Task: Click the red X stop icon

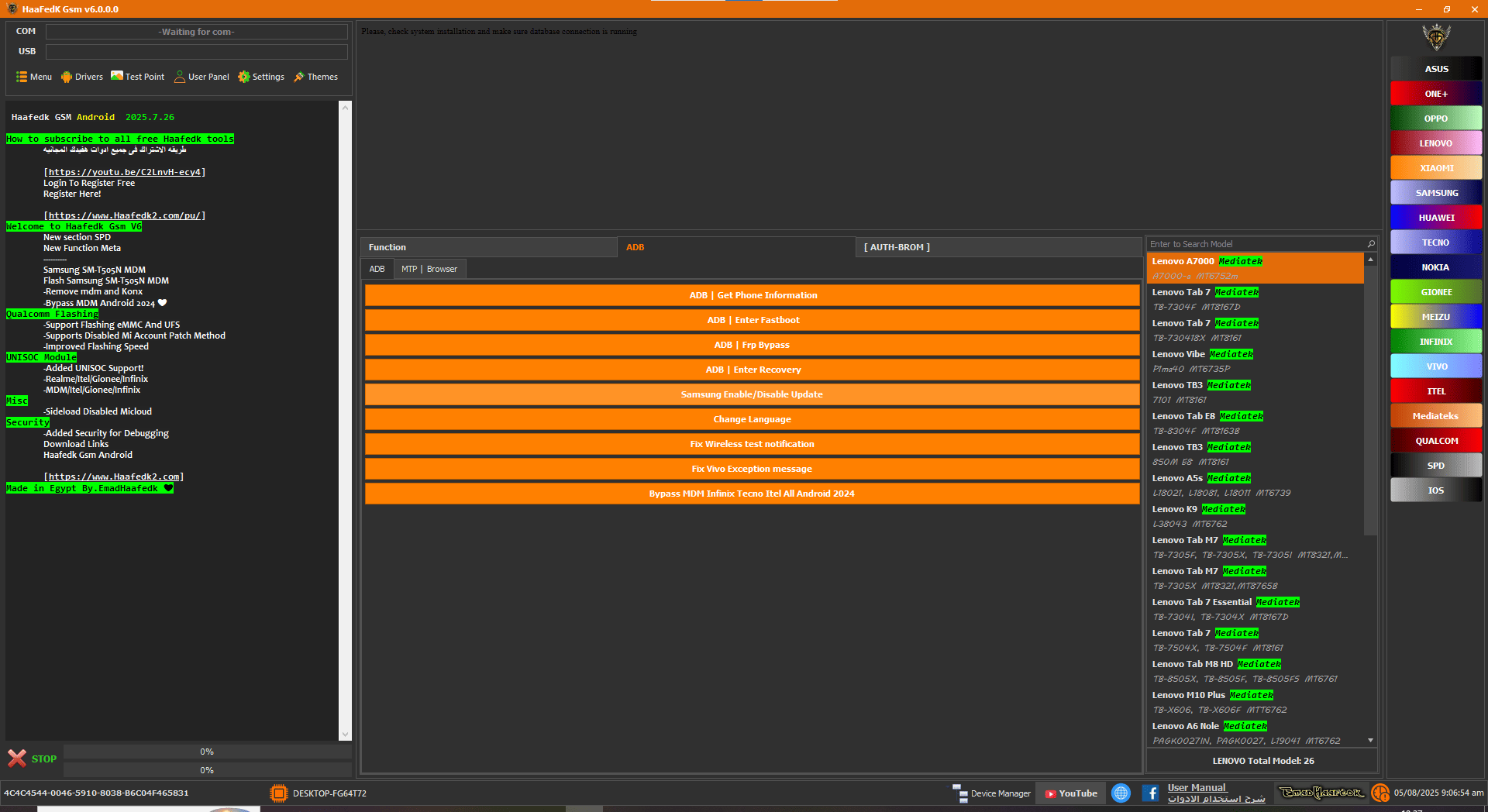Action: pos(17,759)
